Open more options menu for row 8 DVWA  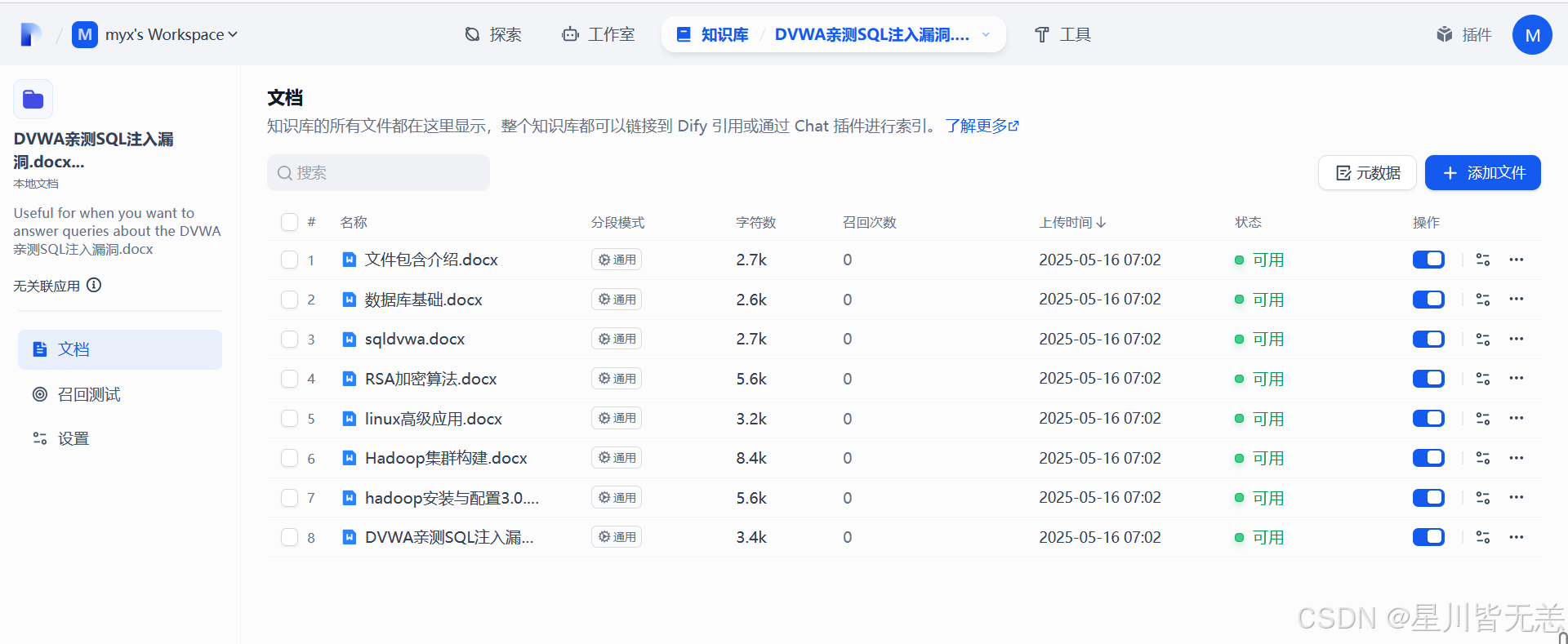pos(1517,537)
